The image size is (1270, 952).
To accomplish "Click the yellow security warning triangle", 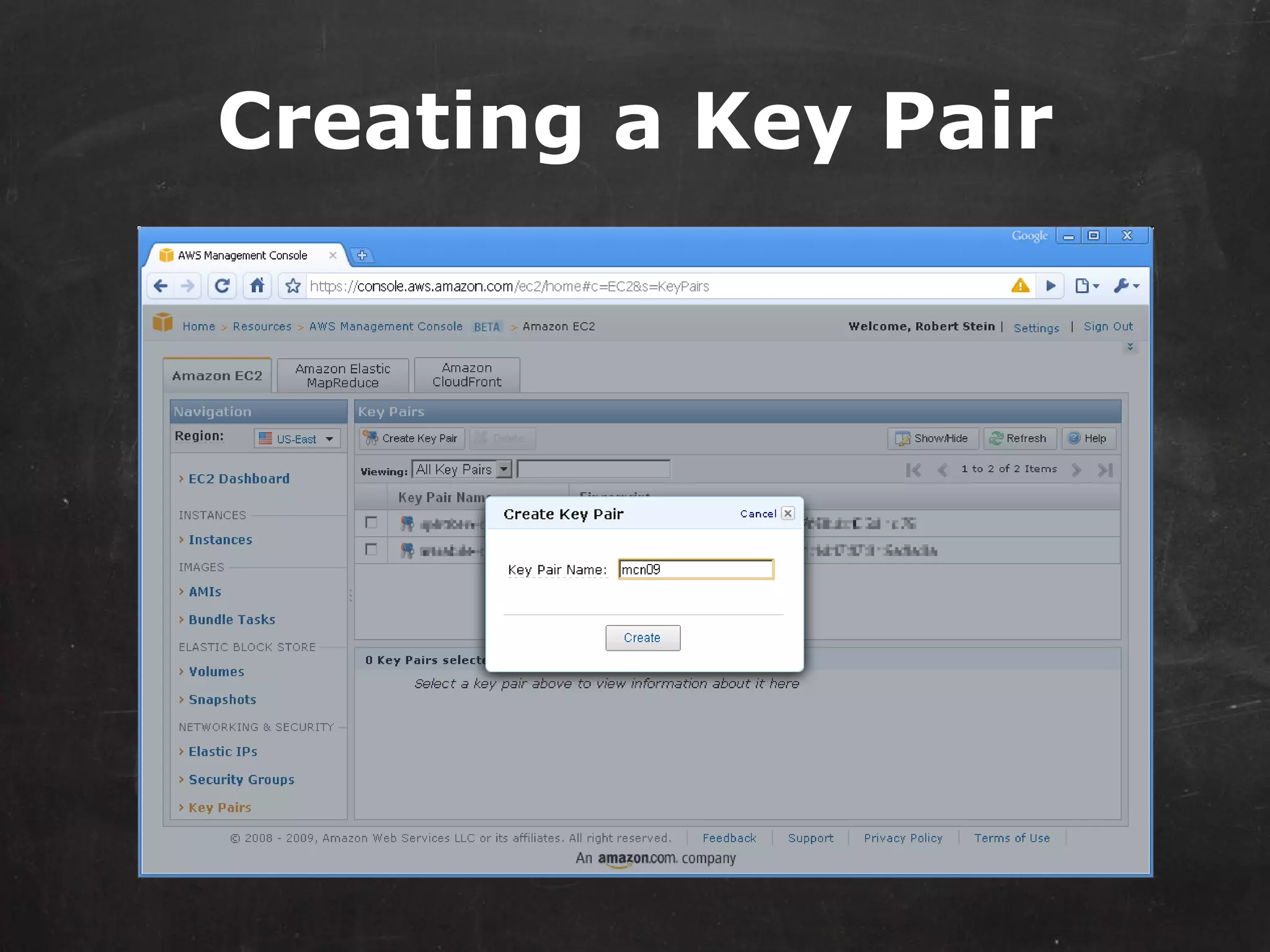I will pos(1020,286).
